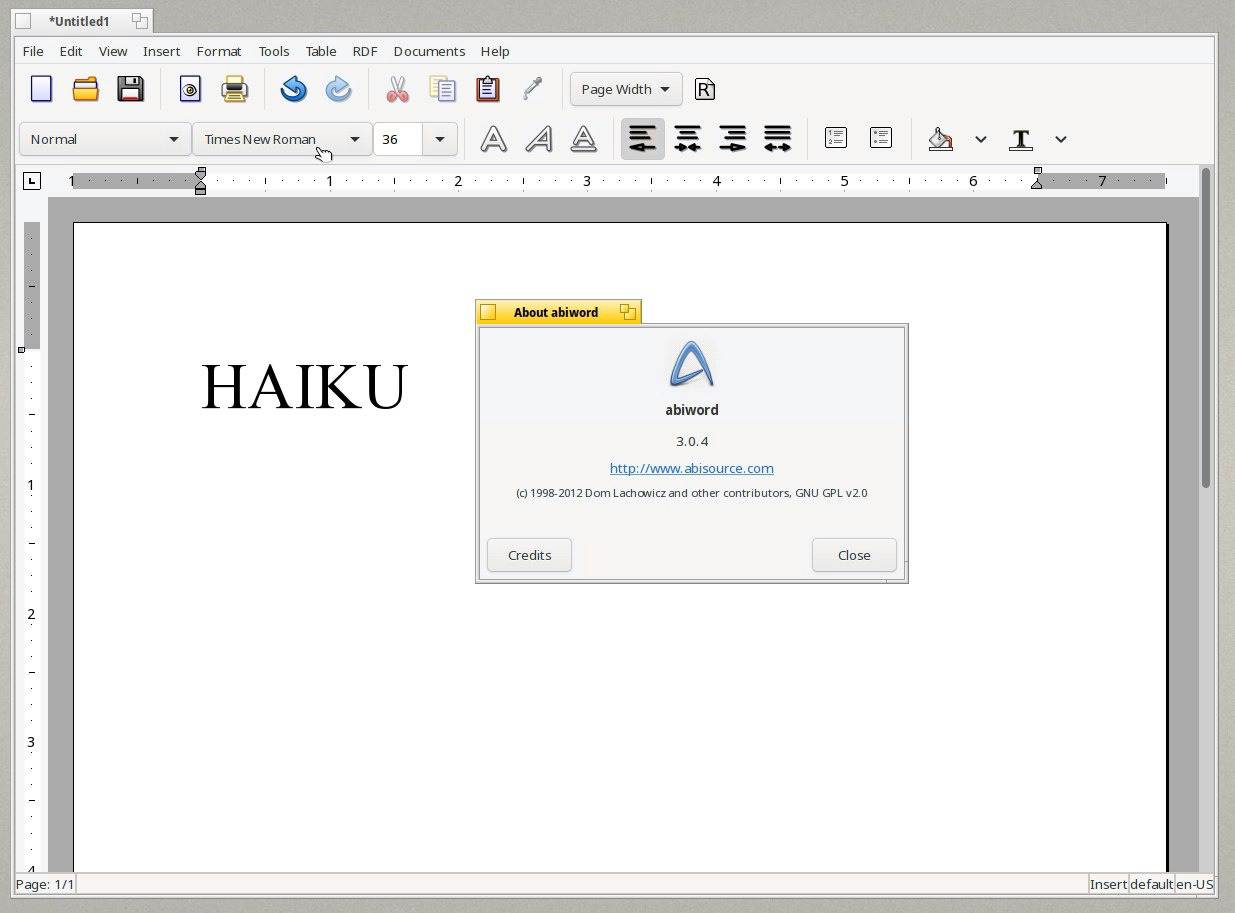Undo the last action
This screenshot has width=1235, height=913.
tap(293, 89)
